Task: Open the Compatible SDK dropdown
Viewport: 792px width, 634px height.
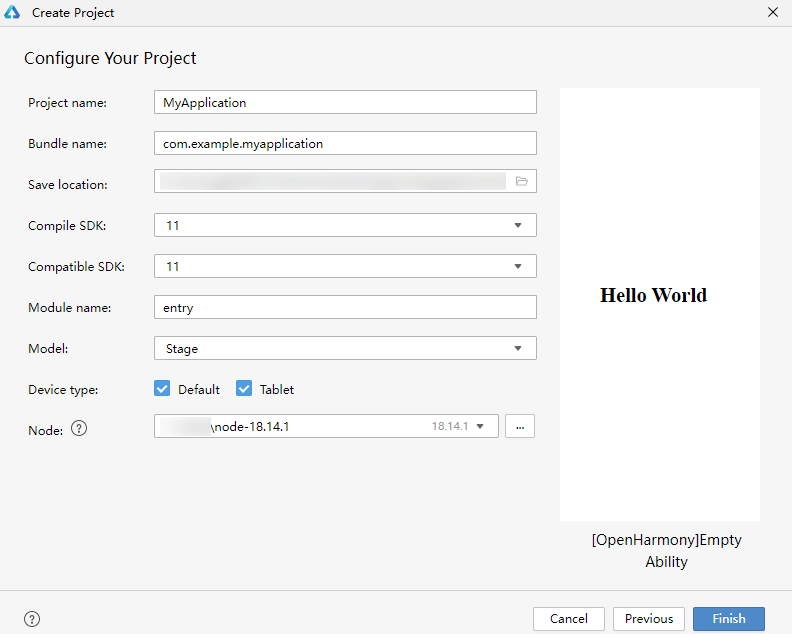Action: tap(517, 266)
